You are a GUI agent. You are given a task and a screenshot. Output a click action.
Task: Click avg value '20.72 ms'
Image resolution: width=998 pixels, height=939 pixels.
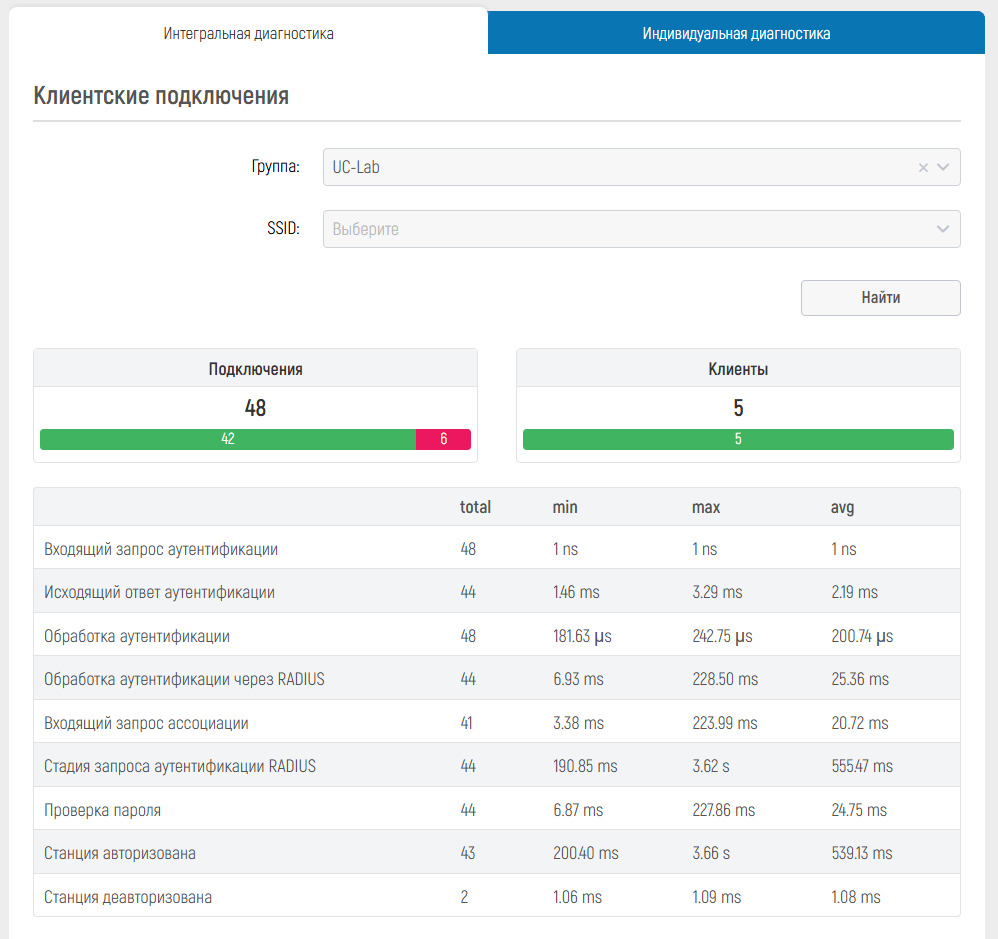(860, 723)
